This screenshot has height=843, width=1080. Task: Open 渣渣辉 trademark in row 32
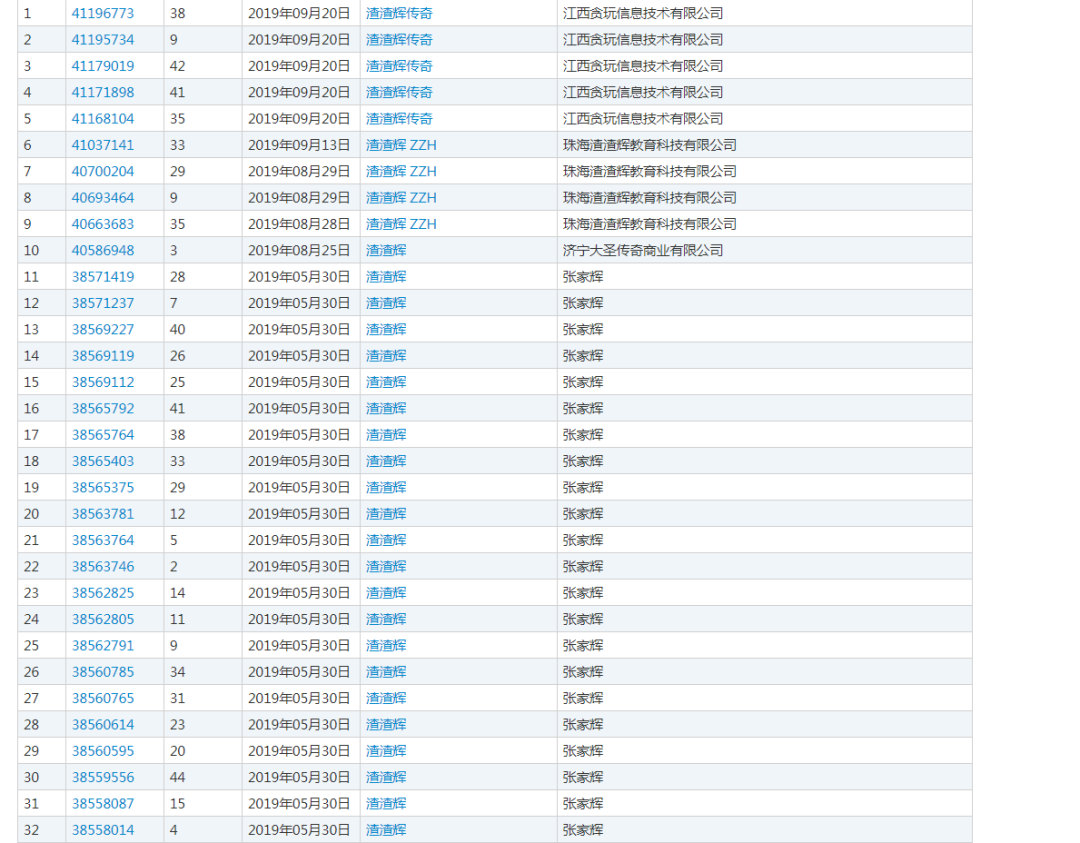pyautogui.click(x=386, y=830)
